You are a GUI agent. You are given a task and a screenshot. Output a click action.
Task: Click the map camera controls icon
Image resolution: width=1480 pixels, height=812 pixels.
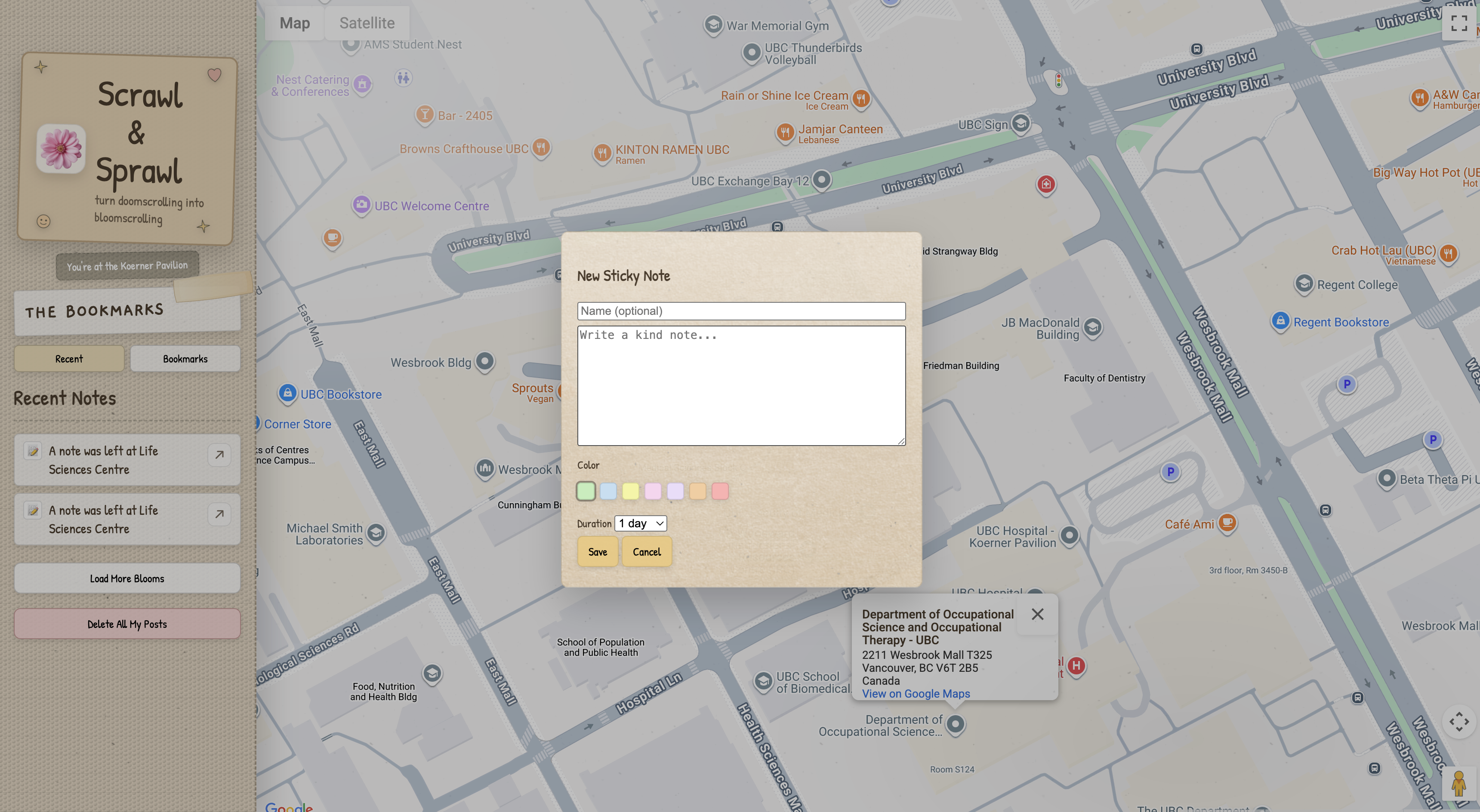pos(1459,721)
